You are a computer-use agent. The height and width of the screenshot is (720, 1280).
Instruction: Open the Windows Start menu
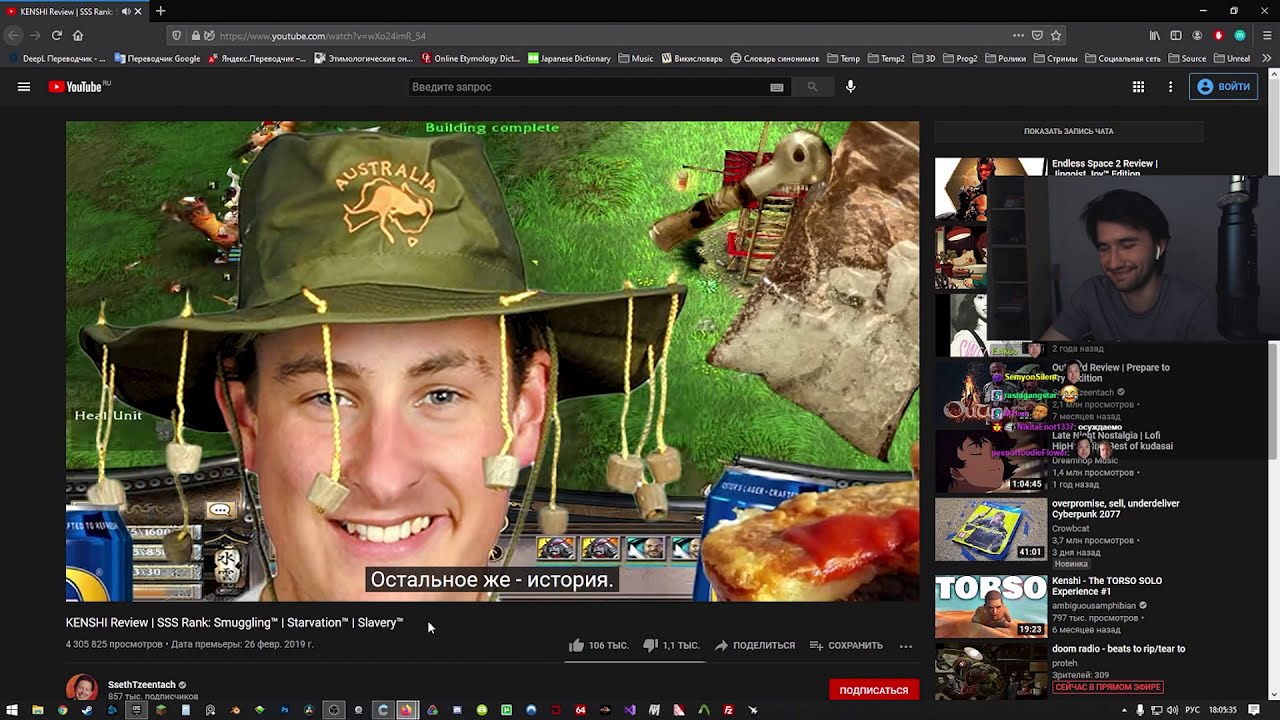[12, 710]
